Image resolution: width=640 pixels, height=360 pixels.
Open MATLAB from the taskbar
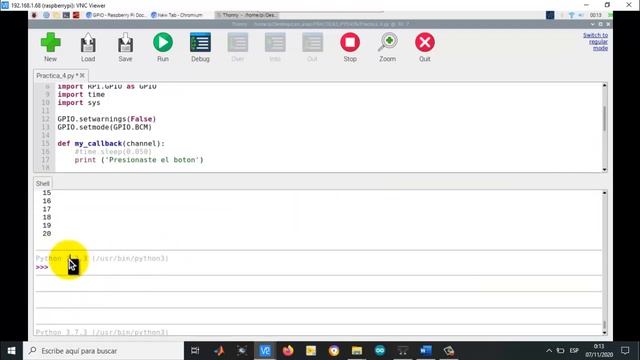point(219,351)
